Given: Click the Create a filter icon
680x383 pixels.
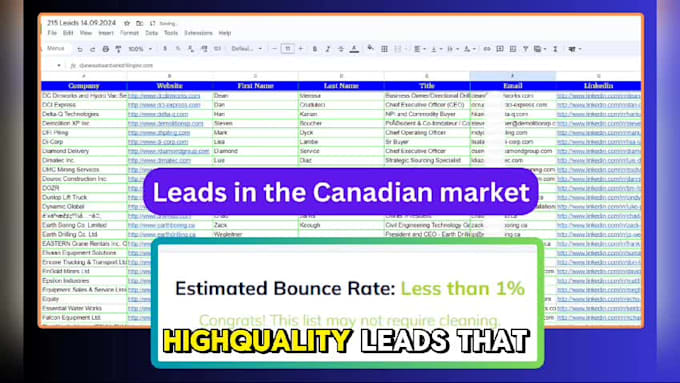Looking at the screenshot, I should click(525, 49).
